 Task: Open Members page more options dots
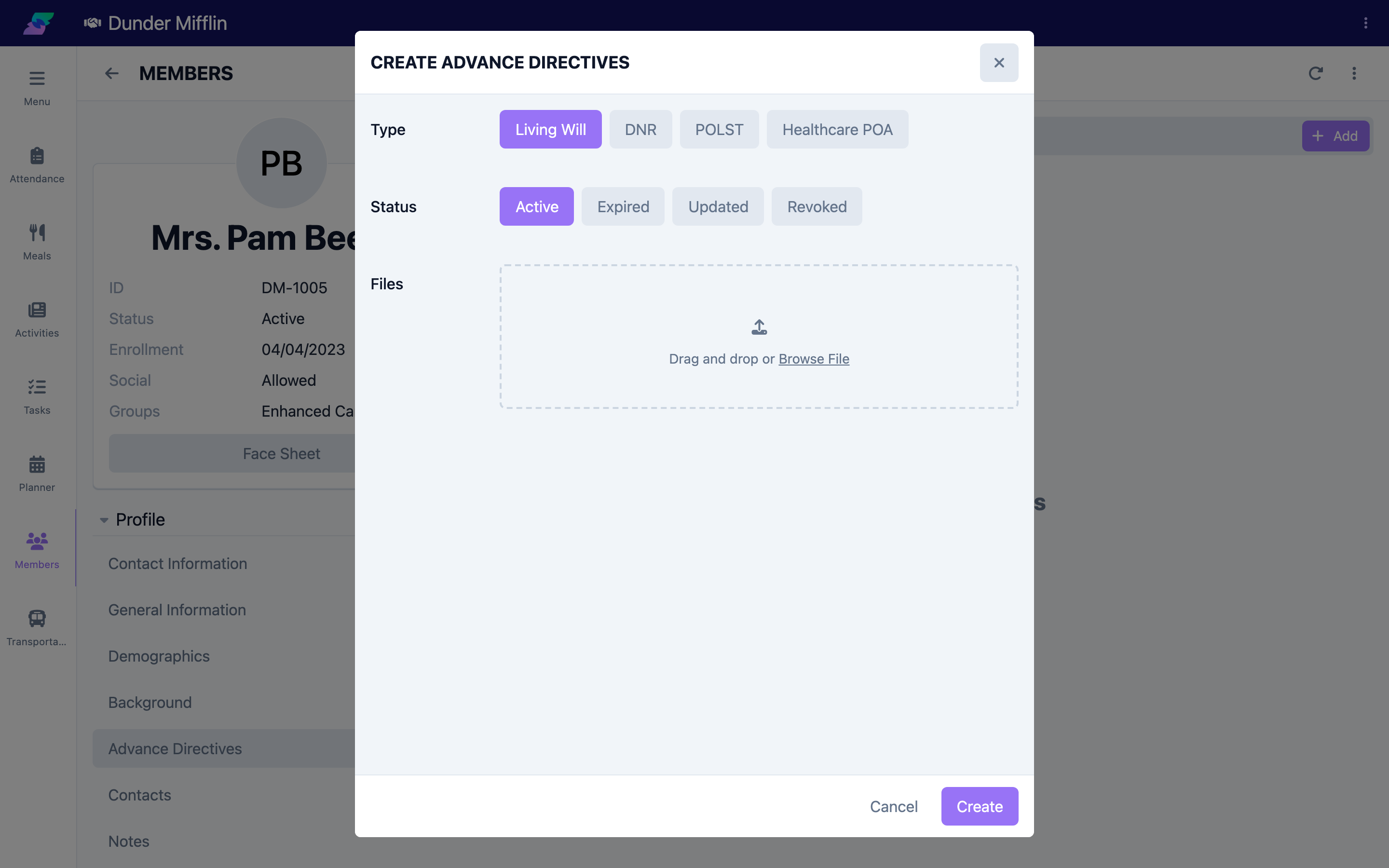[x=1354, y=73]
